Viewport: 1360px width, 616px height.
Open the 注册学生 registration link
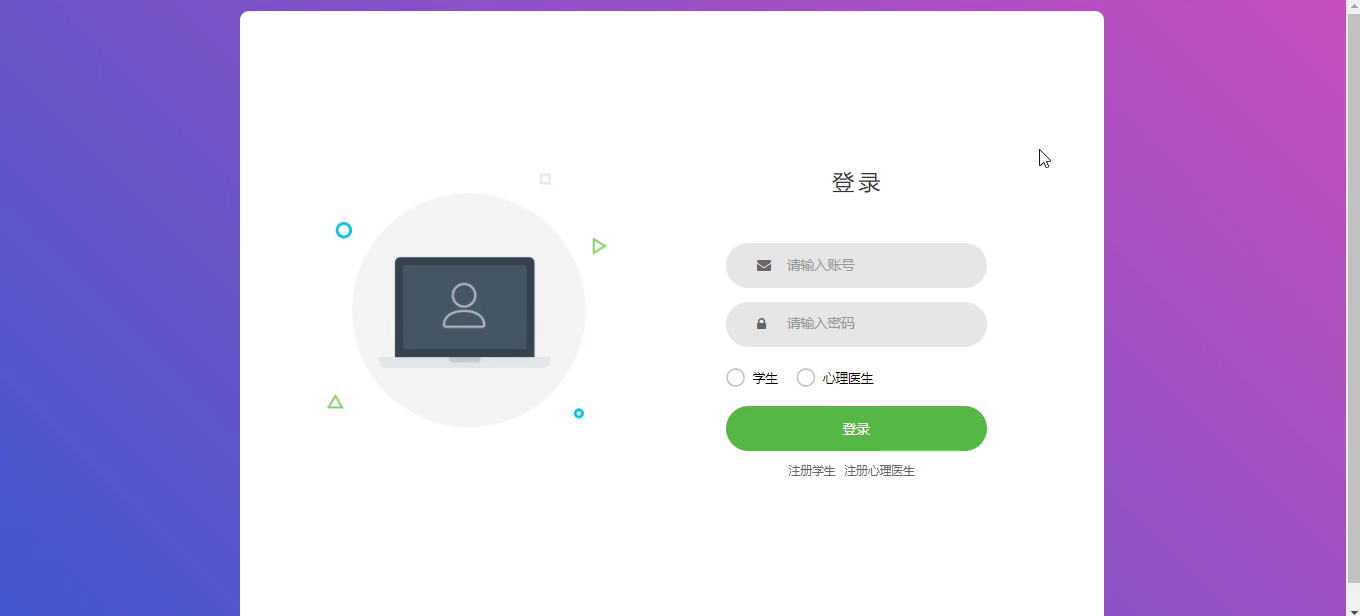tap(811, 471)
